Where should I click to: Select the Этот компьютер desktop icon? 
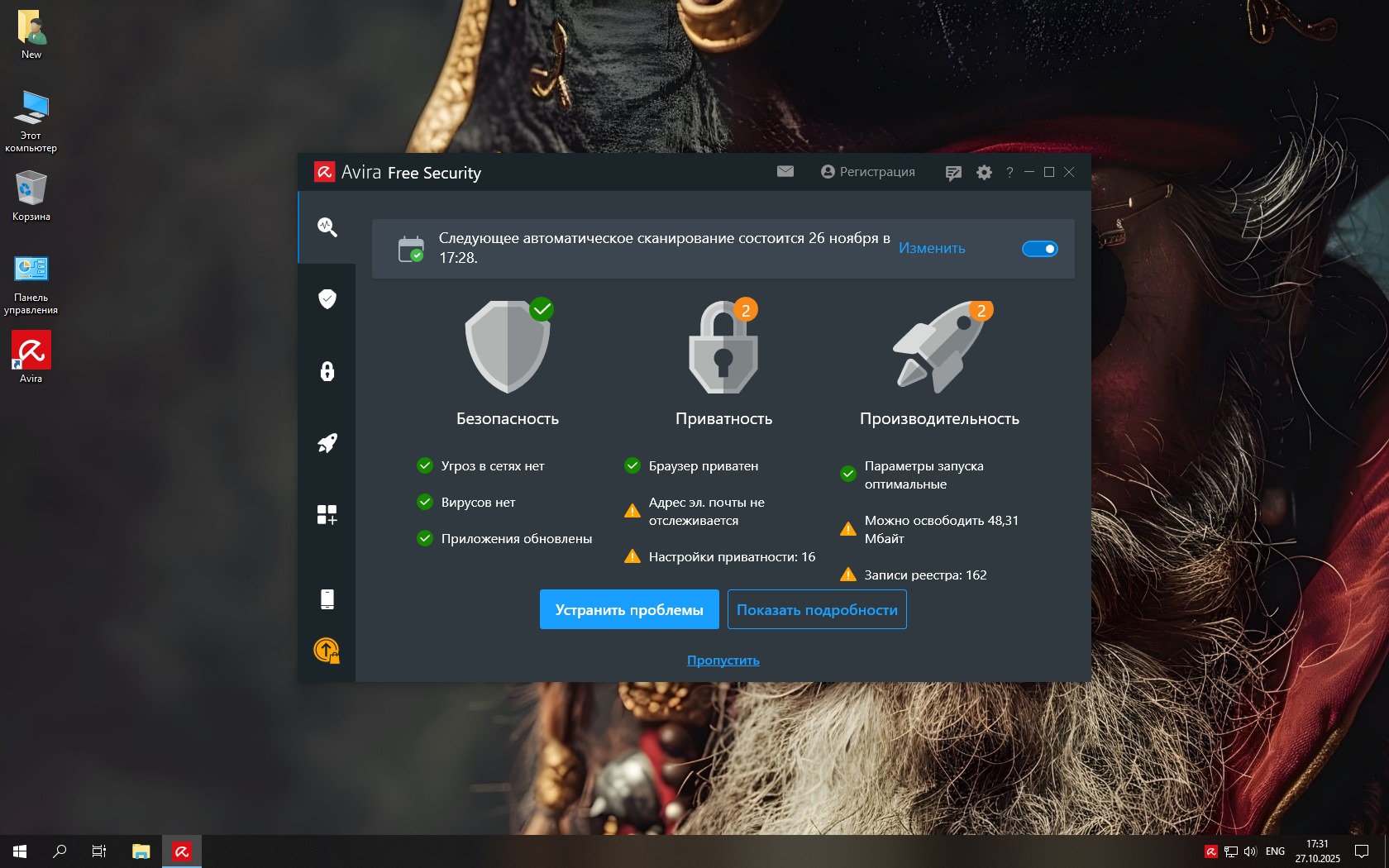pyautogui.click(x=31, y=122)
